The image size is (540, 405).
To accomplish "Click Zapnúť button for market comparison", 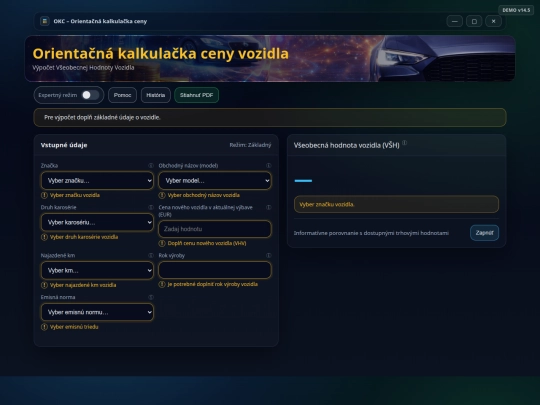I will [485, 233].
